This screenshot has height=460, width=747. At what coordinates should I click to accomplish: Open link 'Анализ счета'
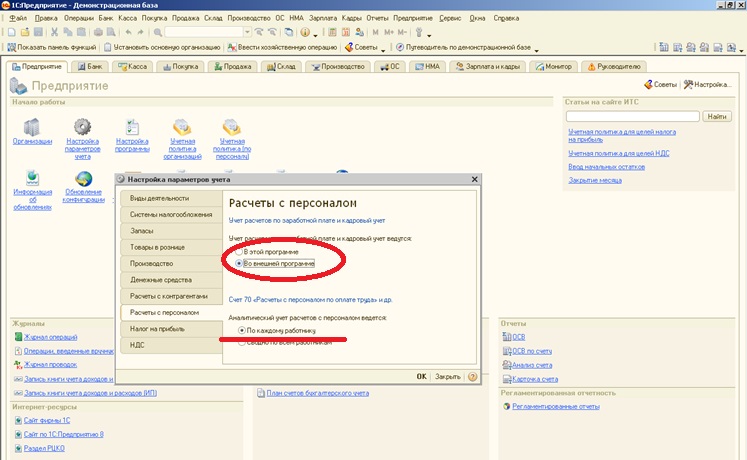tap(532, 365)
